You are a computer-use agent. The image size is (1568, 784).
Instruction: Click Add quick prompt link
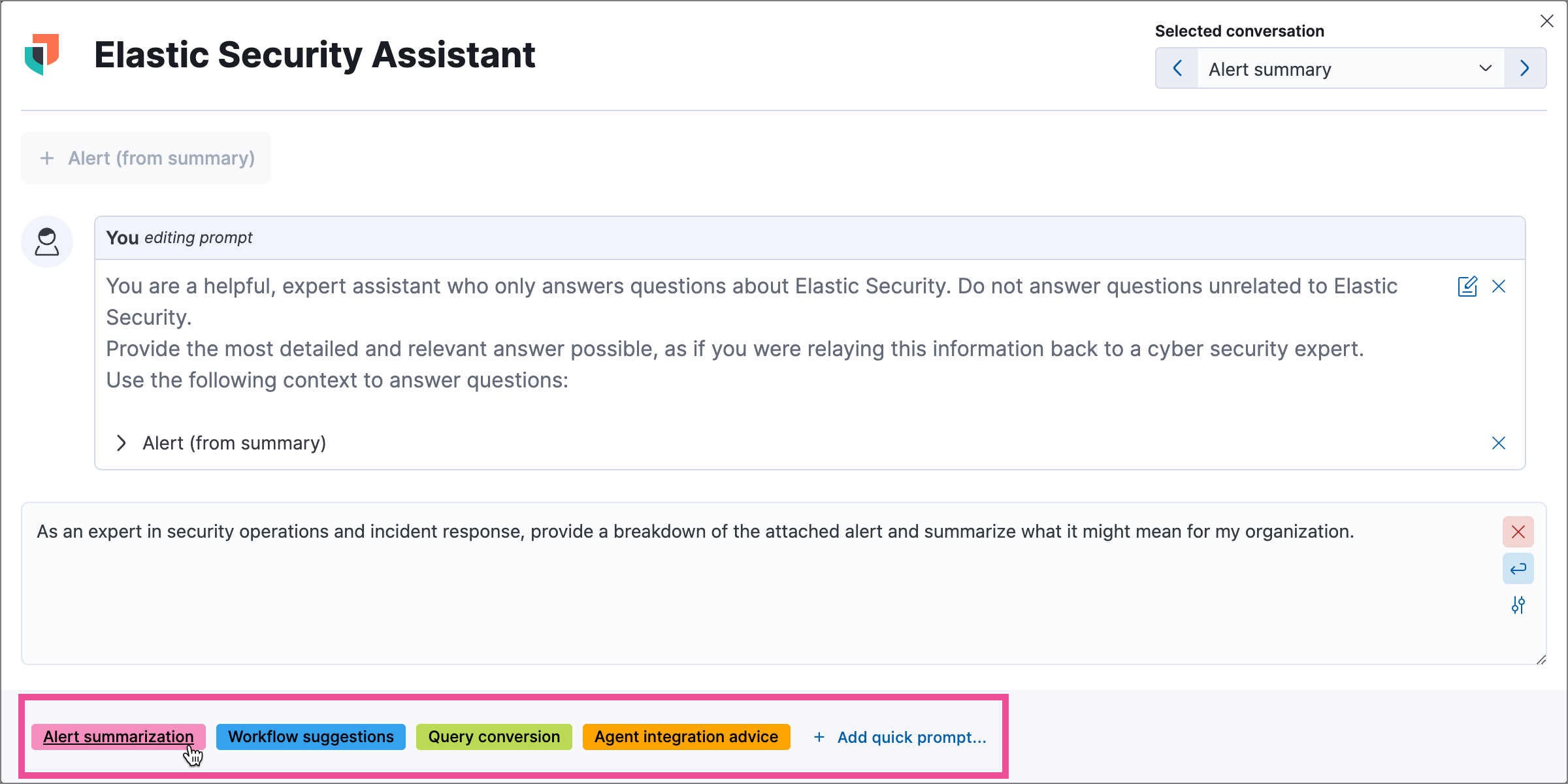tap(900, 738)
